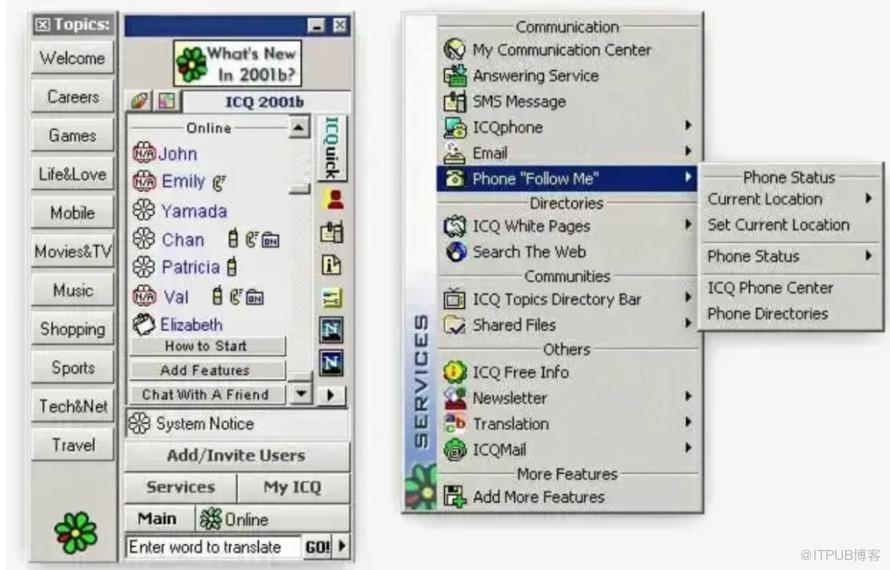Click the ICQ White Pages icon

click(x=455, y=226)
